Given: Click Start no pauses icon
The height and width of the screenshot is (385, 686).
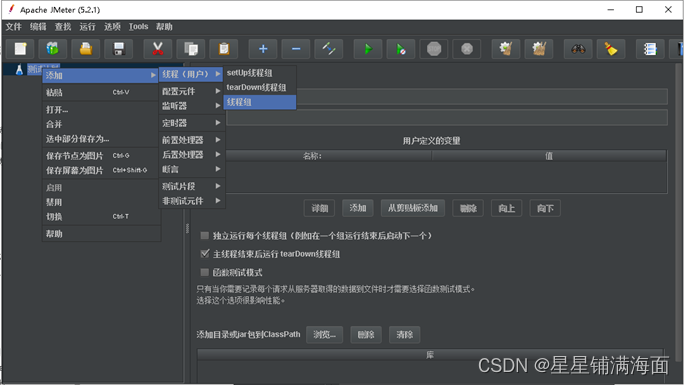Looking at the screenshot, I should coord(401,49).
